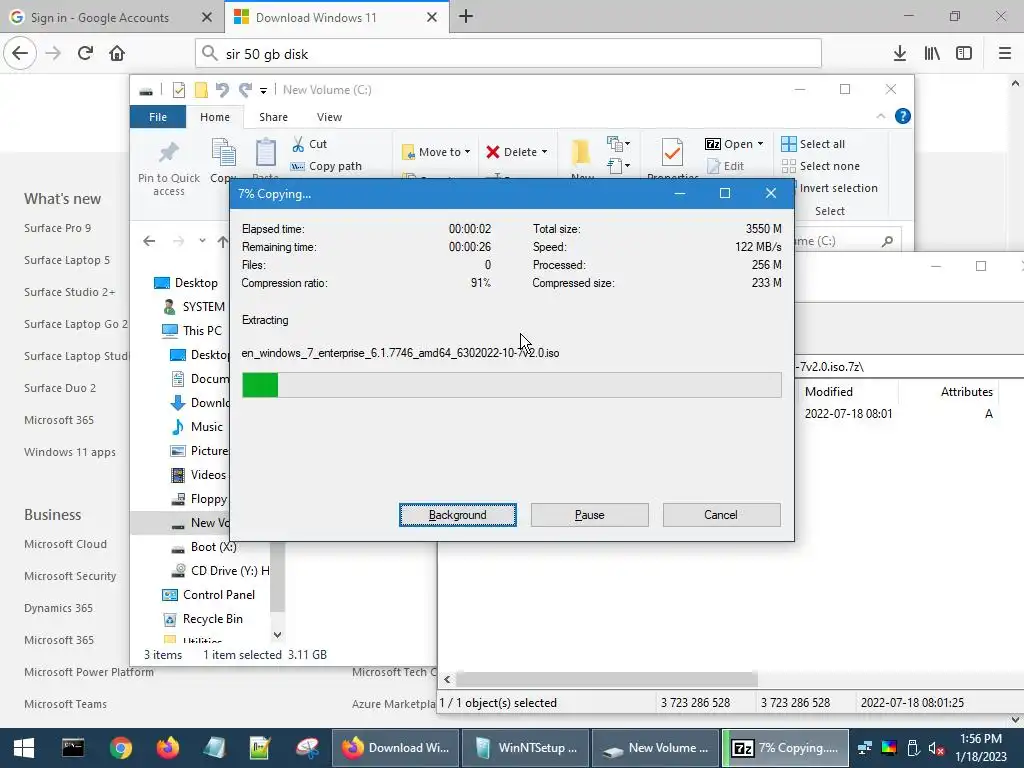This screenshot has width=1024, height=768.
Task: Click search icon in Explorer search box
Action: [887, 241]
